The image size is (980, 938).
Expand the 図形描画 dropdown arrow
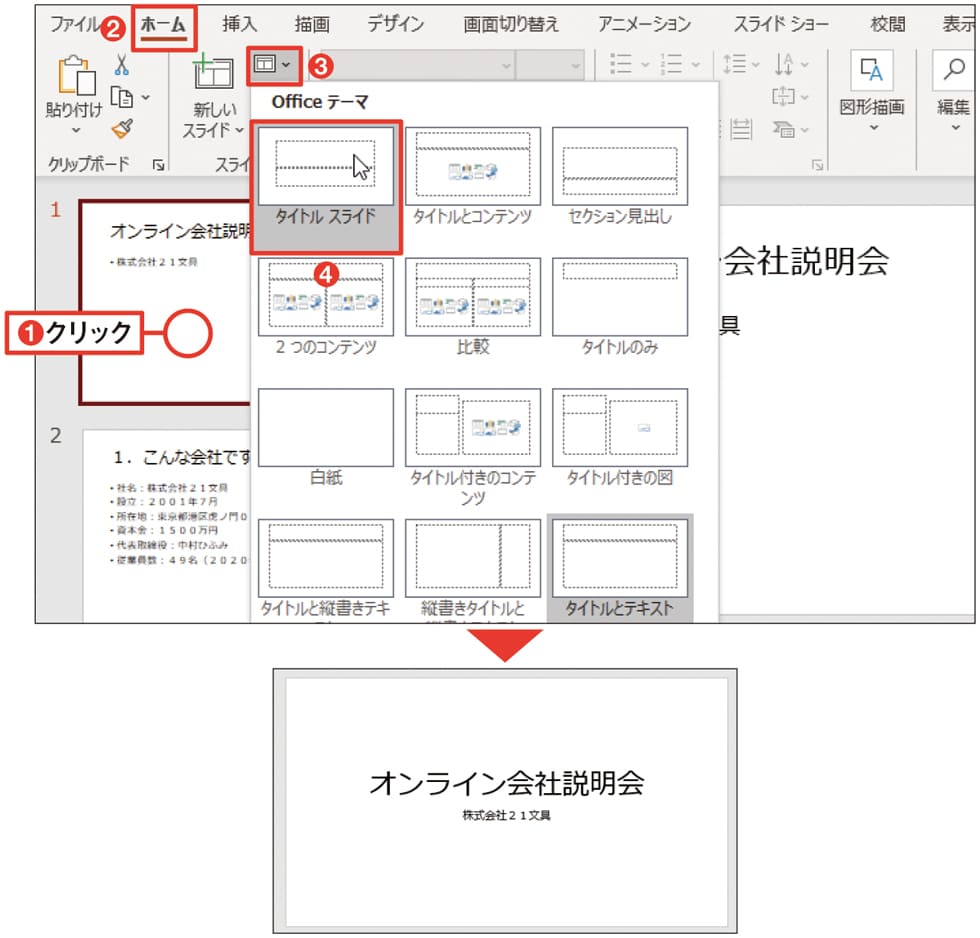(x=874, y=127)
